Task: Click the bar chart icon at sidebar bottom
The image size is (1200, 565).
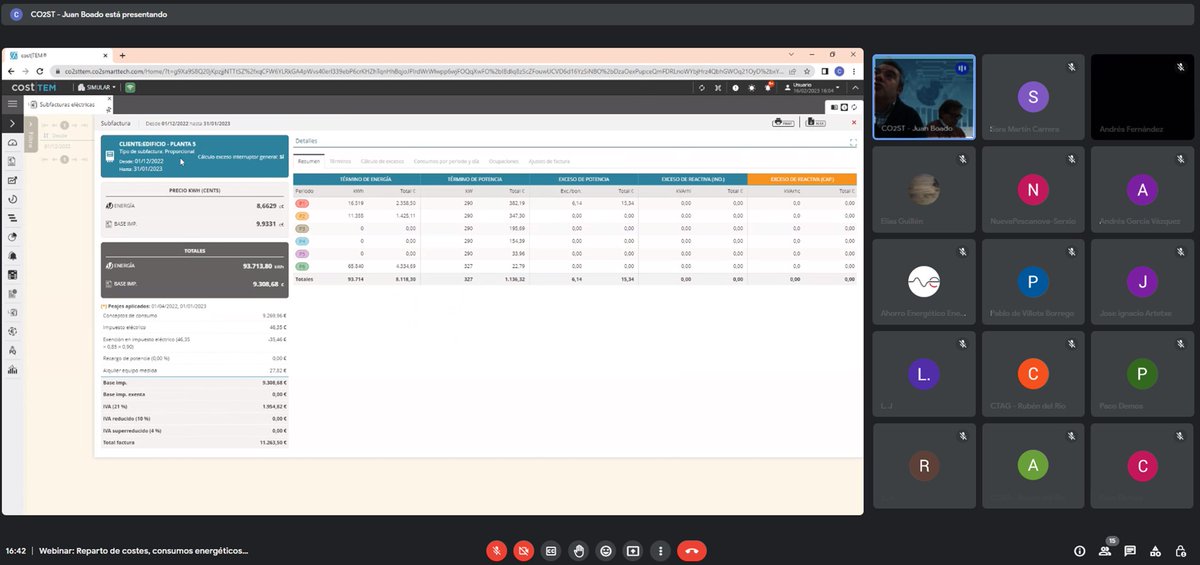Action: click(x=12, y=369)
